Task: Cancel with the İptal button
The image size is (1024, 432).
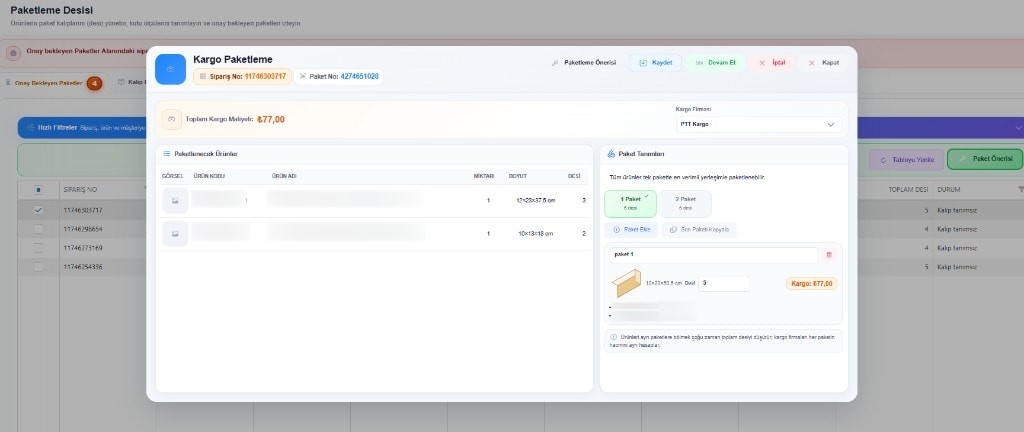Action: pos(772,63)
